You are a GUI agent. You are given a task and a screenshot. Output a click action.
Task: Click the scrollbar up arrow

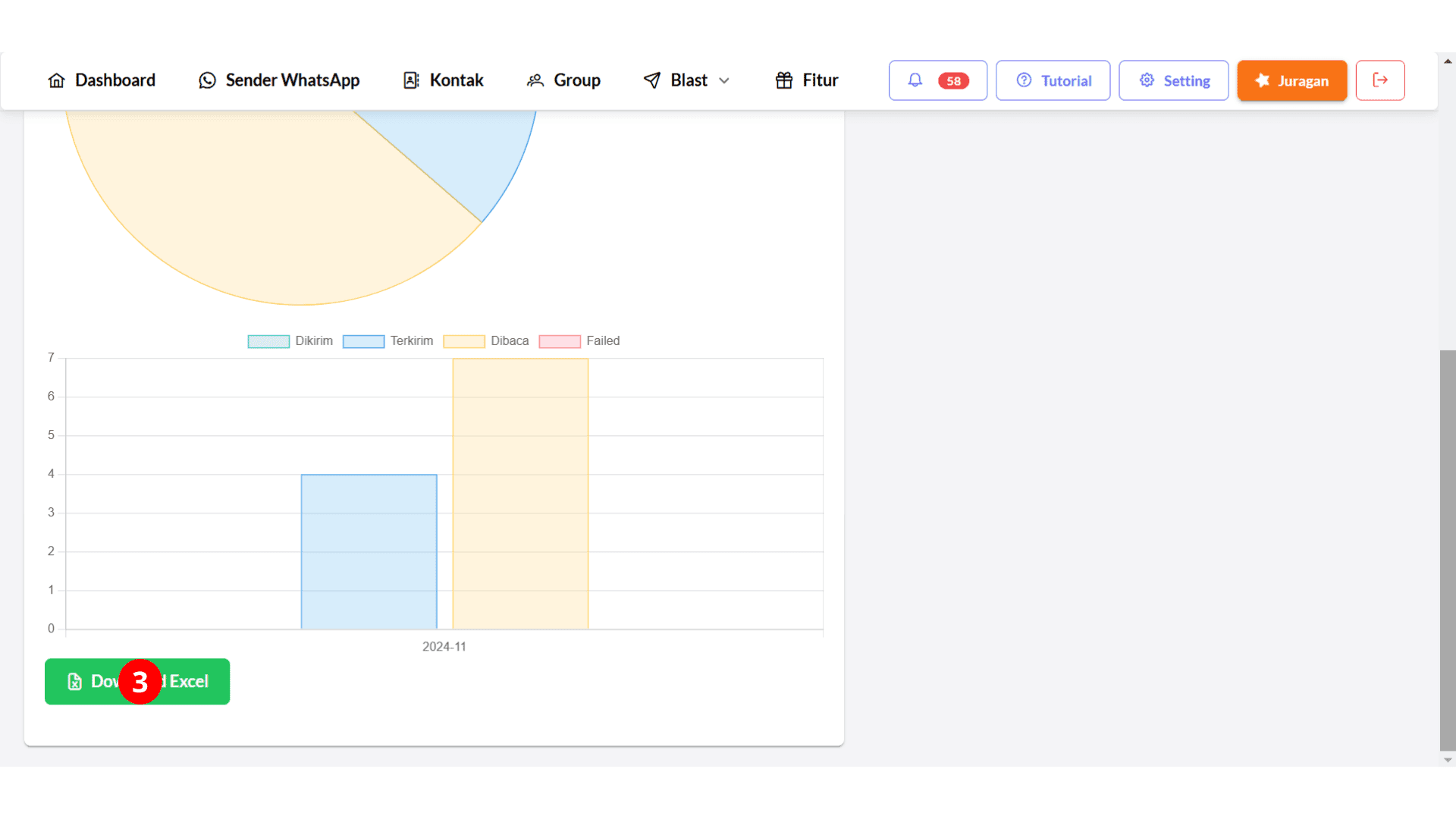1448,61
